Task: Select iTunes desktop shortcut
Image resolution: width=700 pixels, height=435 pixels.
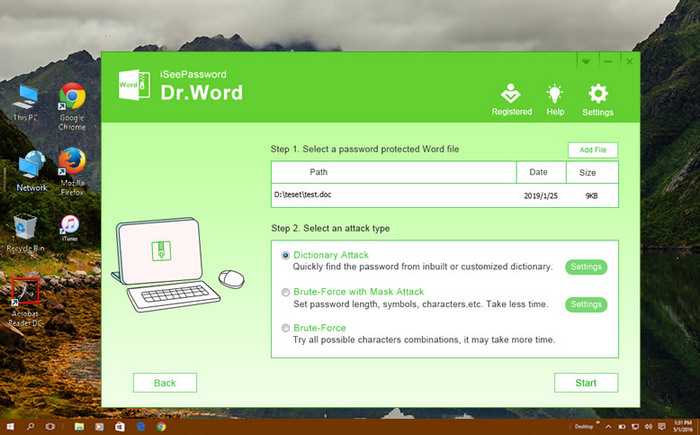Action: 70,228
